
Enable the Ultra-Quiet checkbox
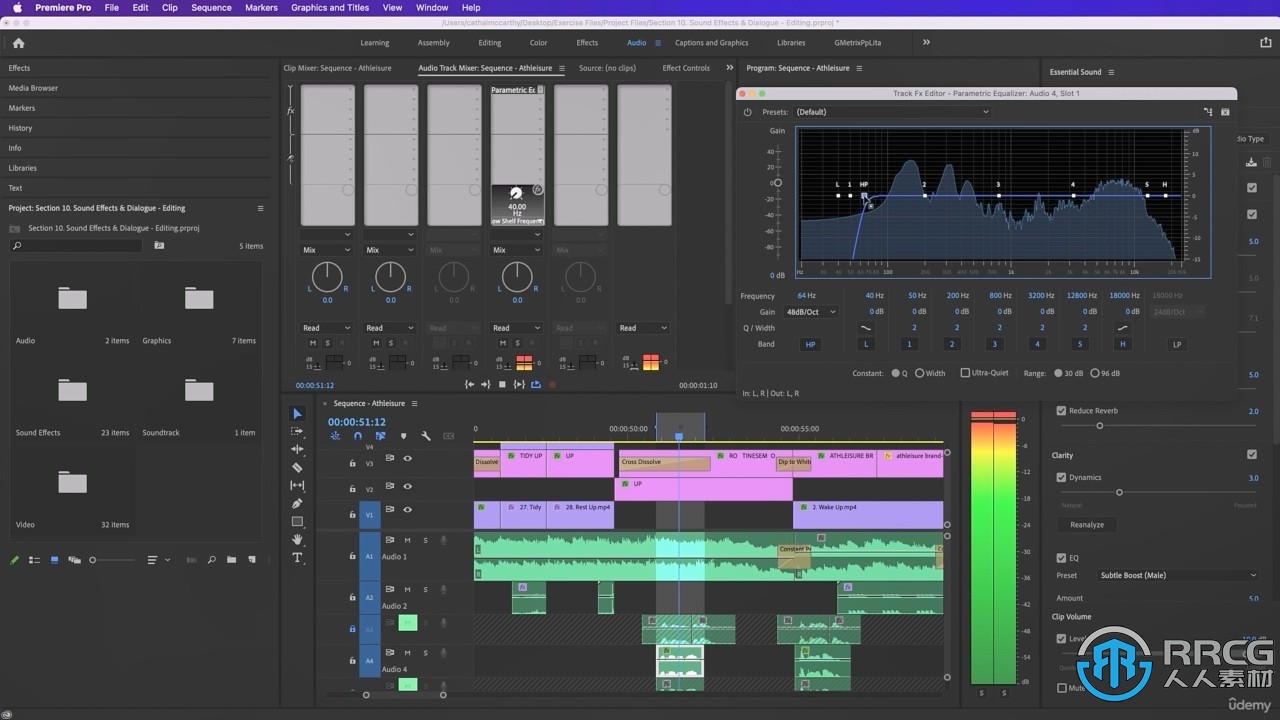pos(965,373)
